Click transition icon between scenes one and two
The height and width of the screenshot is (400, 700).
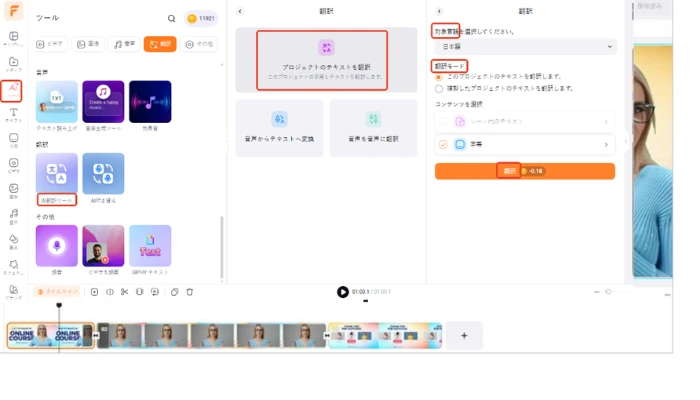pos(96,335)
